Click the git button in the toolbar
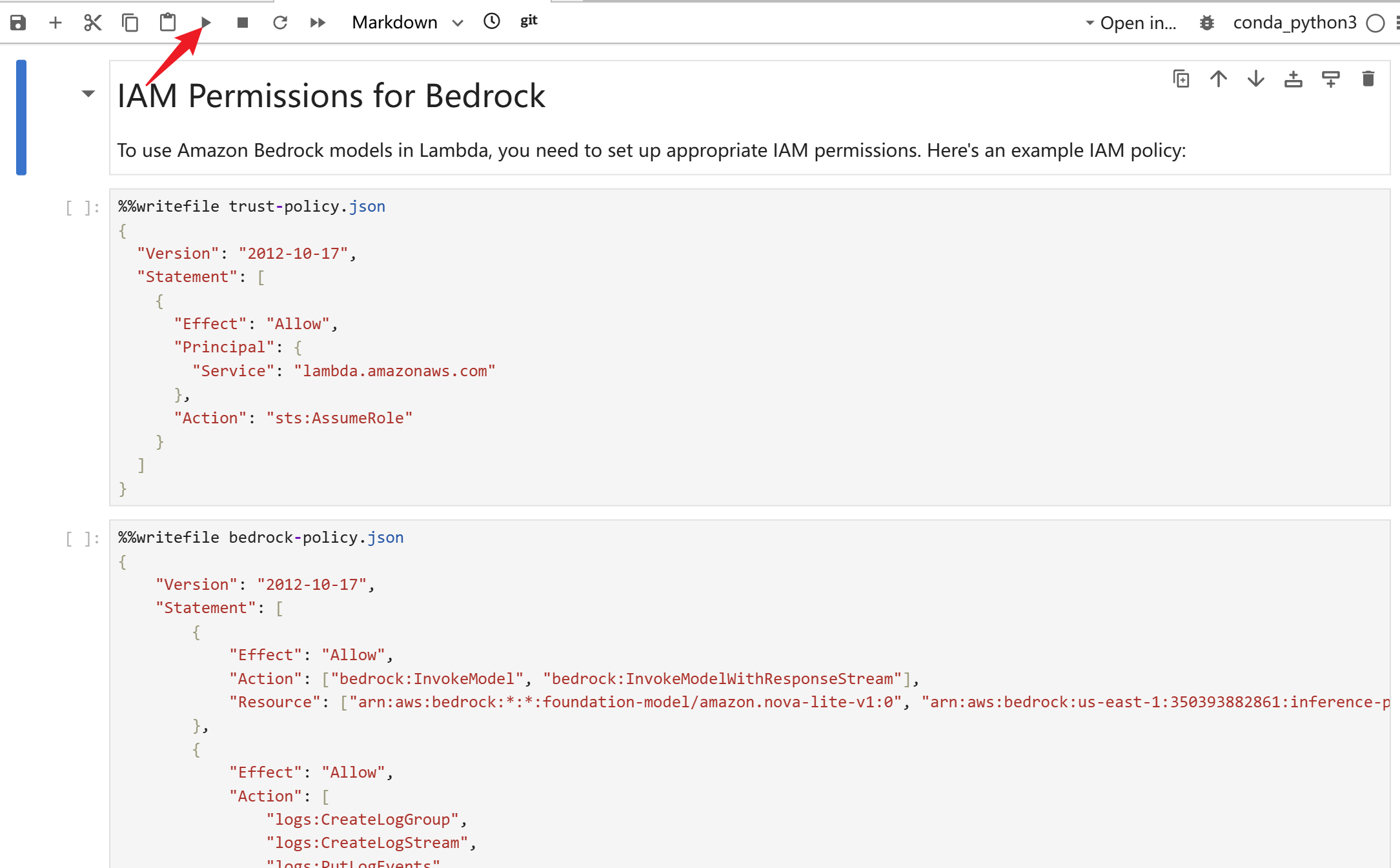Viewport: 1400px width, 868px height. 529,21
